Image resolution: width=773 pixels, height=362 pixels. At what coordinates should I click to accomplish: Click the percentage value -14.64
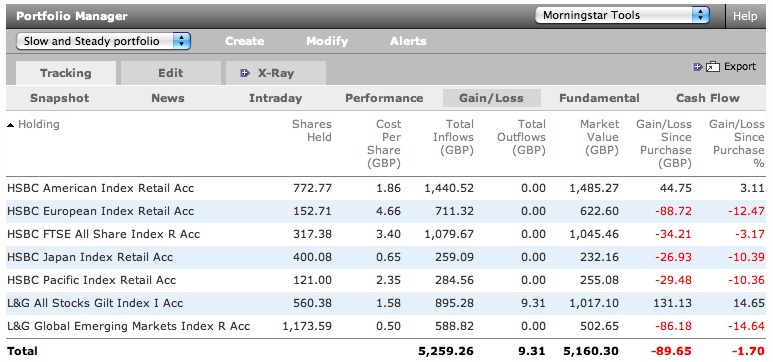(745, 326)
